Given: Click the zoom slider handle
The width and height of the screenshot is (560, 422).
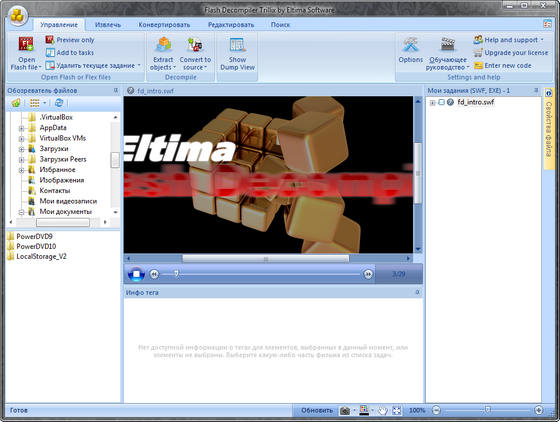Looking at the screenshot, I should tap(488, 410).
